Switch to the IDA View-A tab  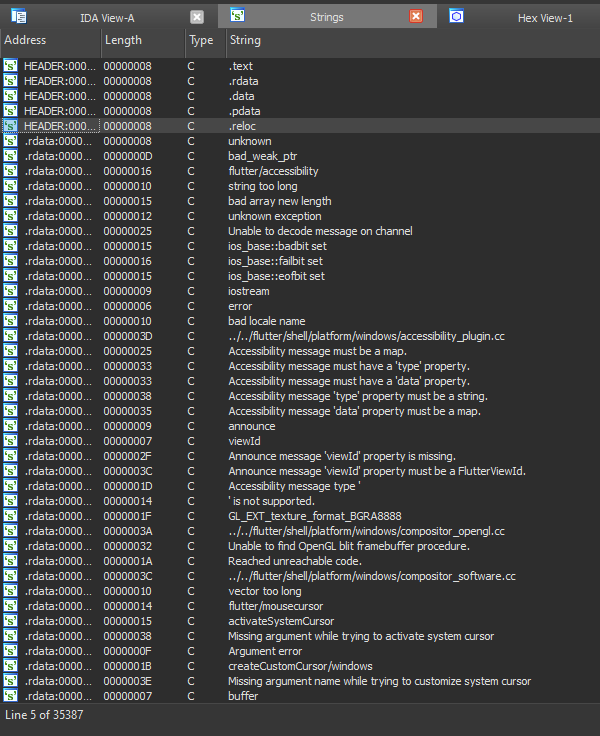107,18
